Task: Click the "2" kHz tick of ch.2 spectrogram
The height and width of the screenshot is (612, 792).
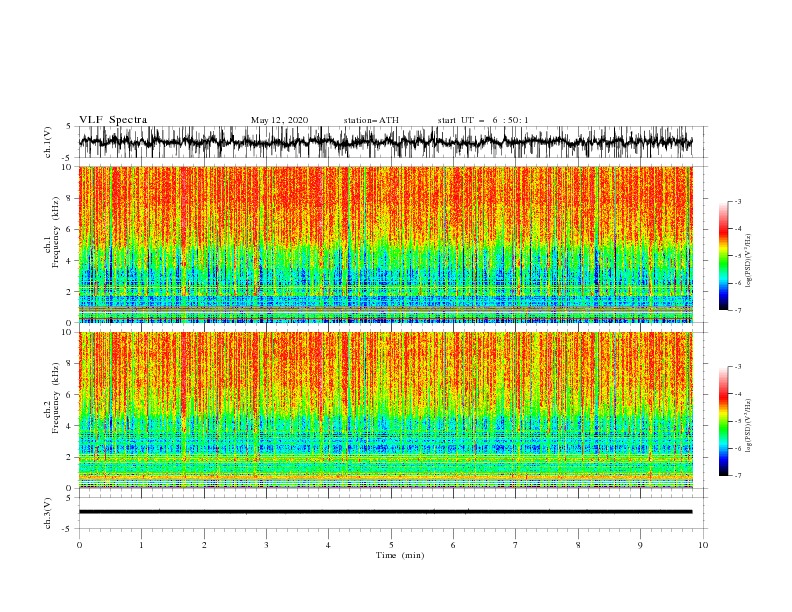Action: [70, 457]
